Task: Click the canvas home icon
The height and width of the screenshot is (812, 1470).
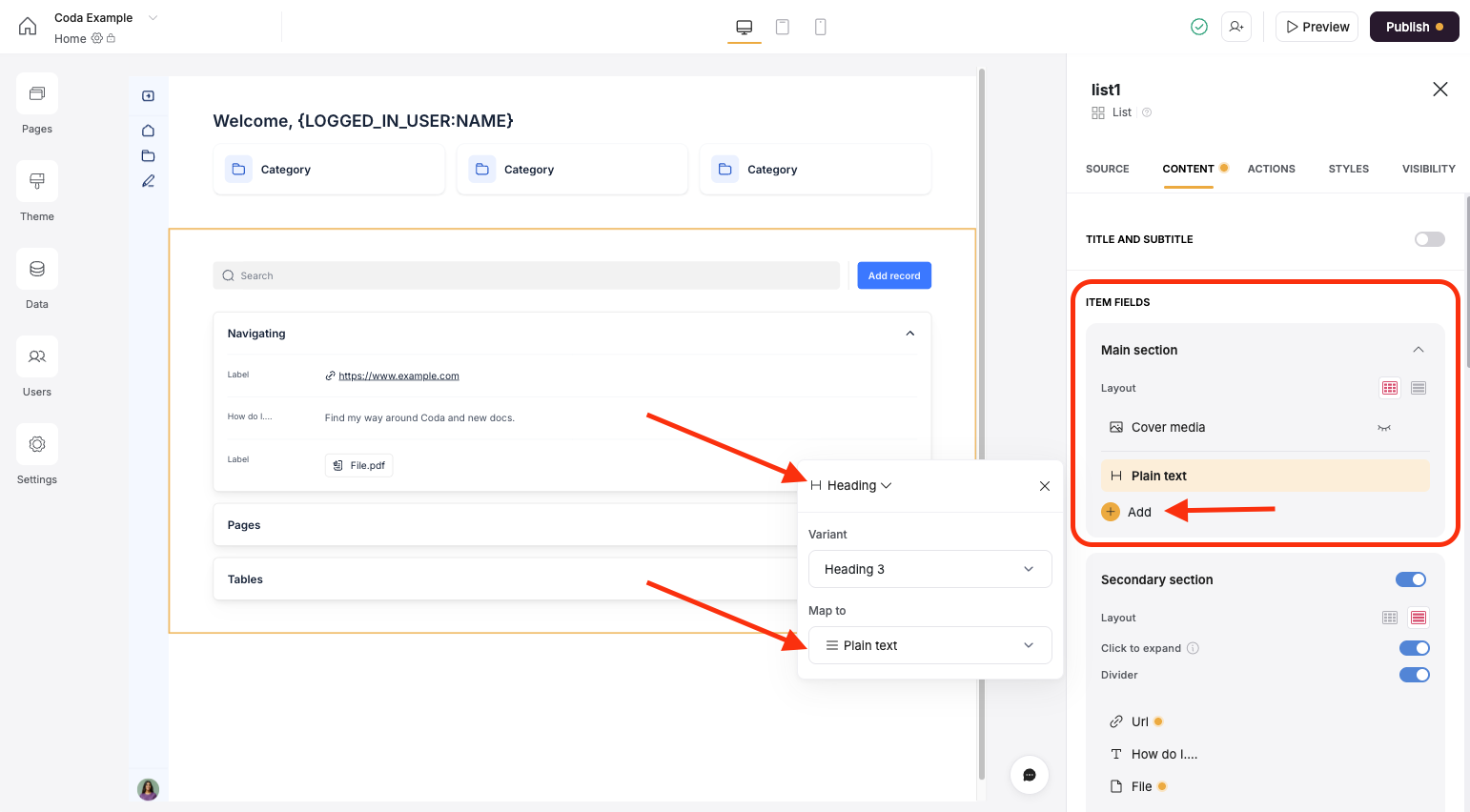Action: (x=149, y=131)
